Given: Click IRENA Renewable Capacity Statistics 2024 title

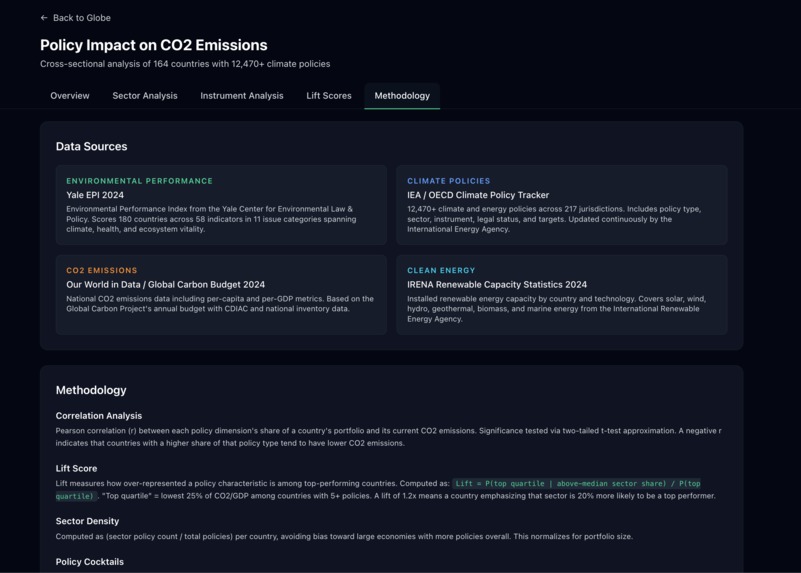Looking at the screenshot, I should point(497,284).
